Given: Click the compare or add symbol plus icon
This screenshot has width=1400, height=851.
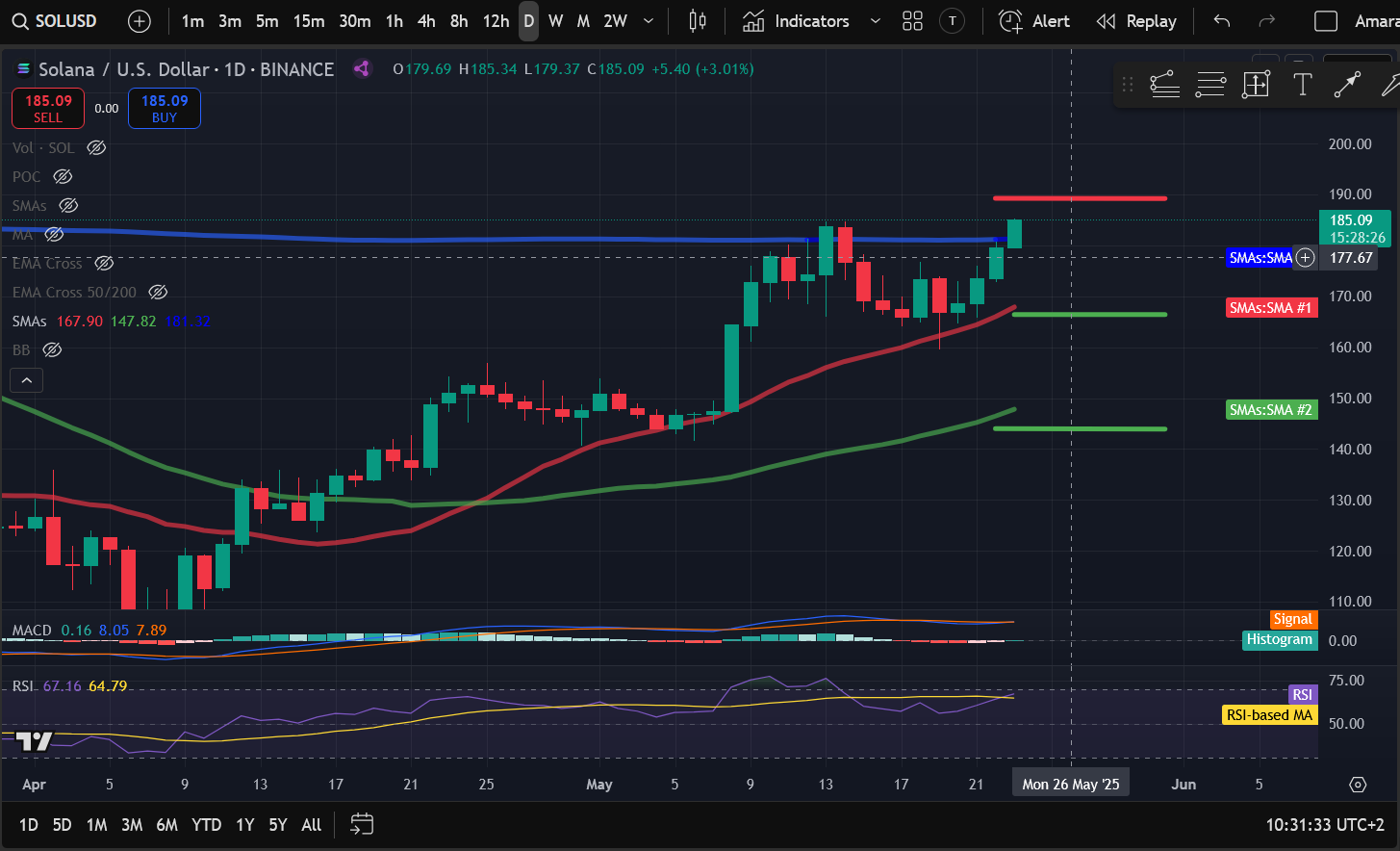Looking at the screenshot, I should click(x=140, y=21).
